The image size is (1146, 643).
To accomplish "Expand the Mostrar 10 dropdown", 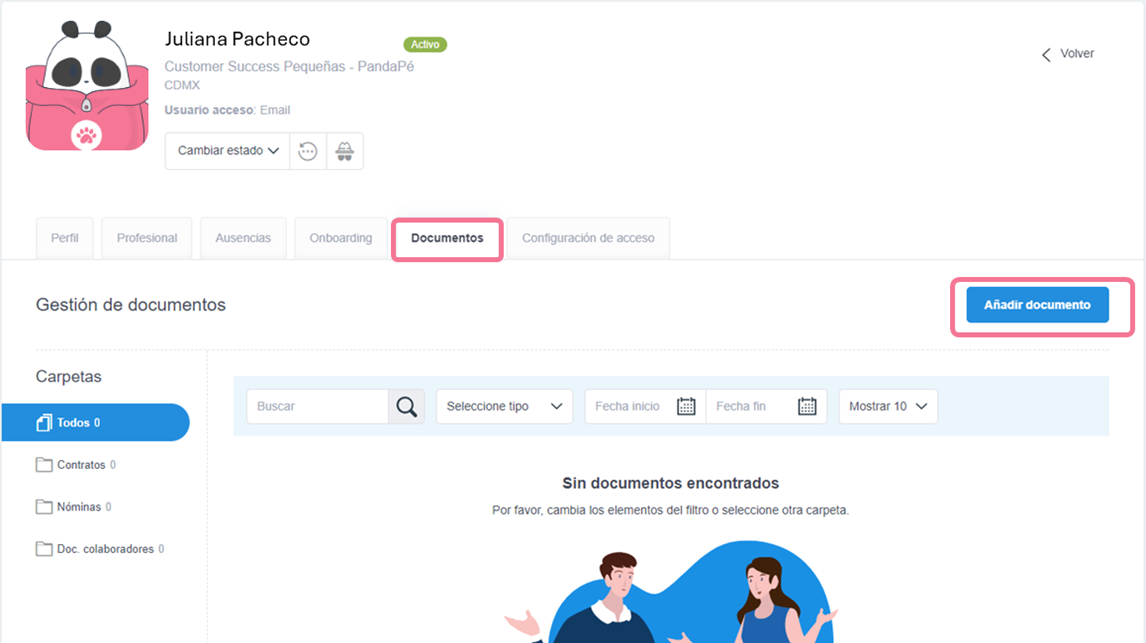I will point(887,406).
